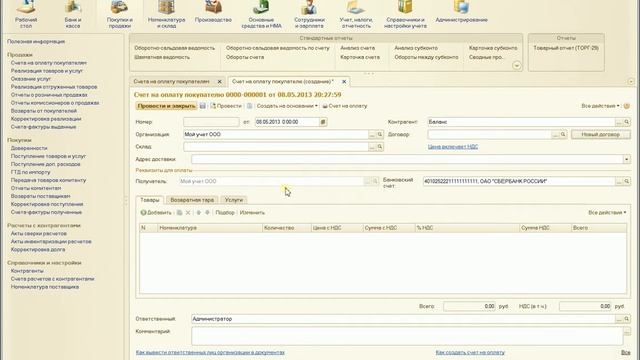Open Реализация товаров и услуг in the sidebar
Image resolution: width=640 pixels, height=360 pixels.
[47, 71]
